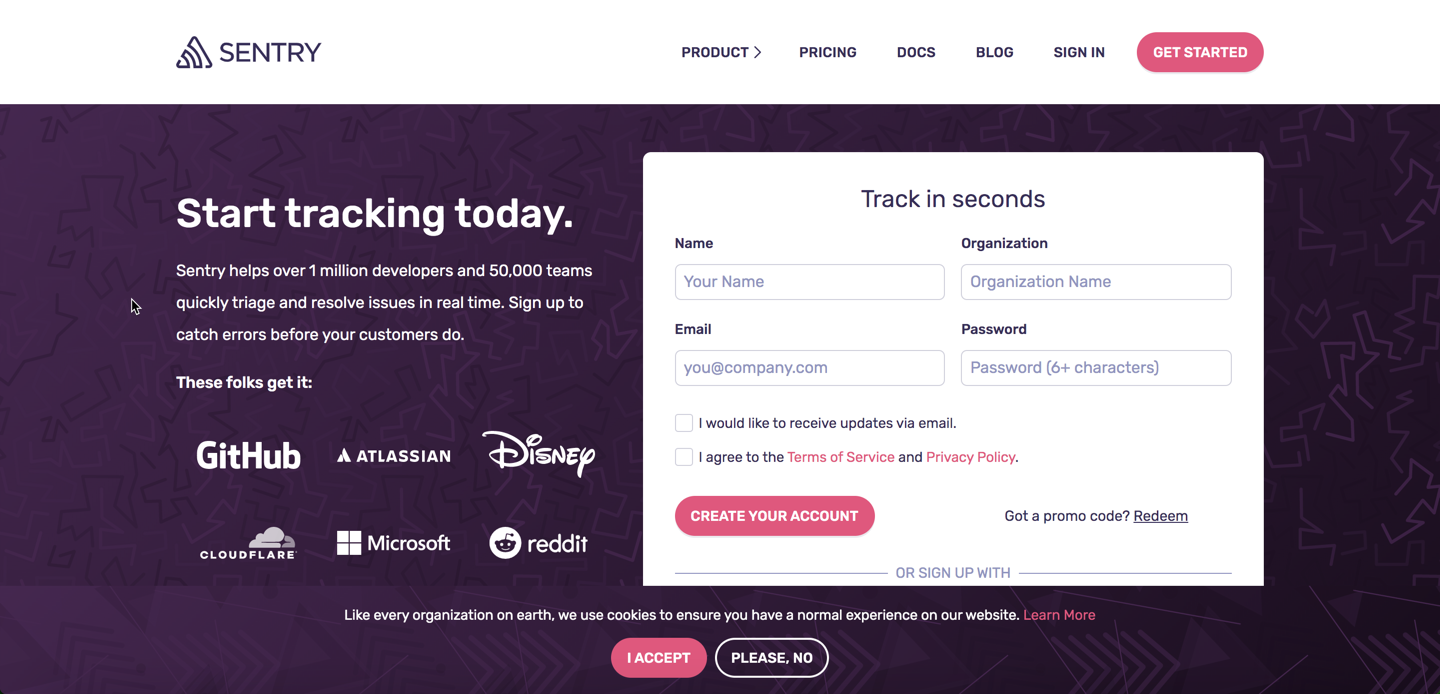Open the Pricing page
The image size is (1440, 694).
[828, 52]
